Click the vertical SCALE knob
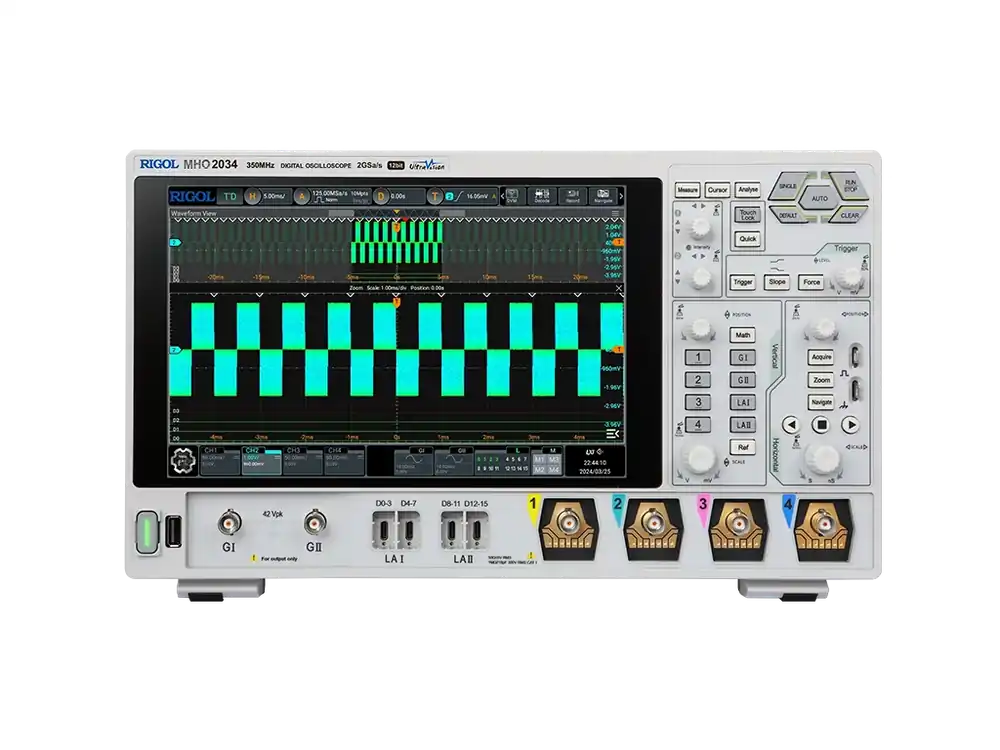The image size is (1000, 750). click(700, 458)
